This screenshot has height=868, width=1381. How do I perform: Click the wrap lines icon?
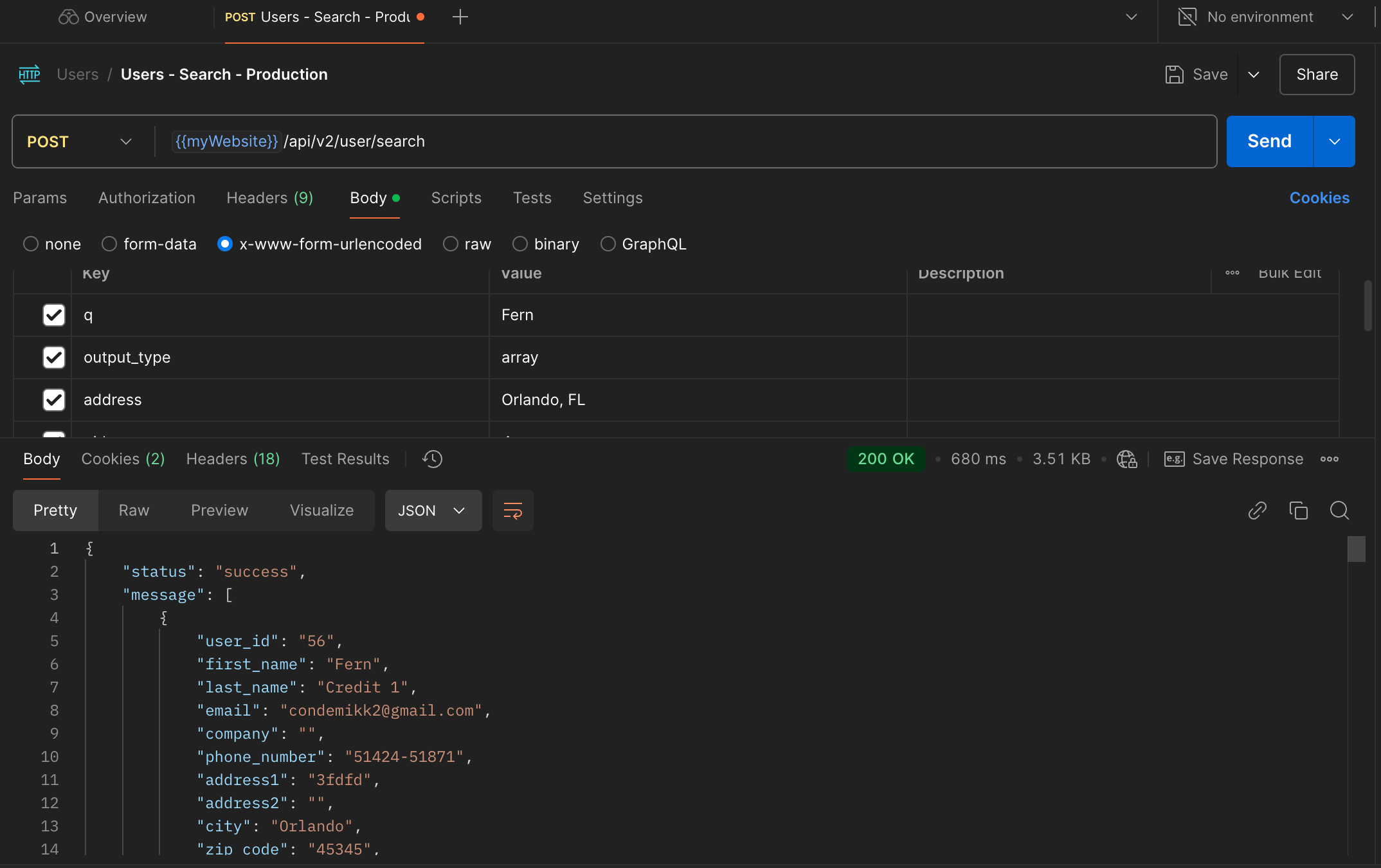point(512,511)
